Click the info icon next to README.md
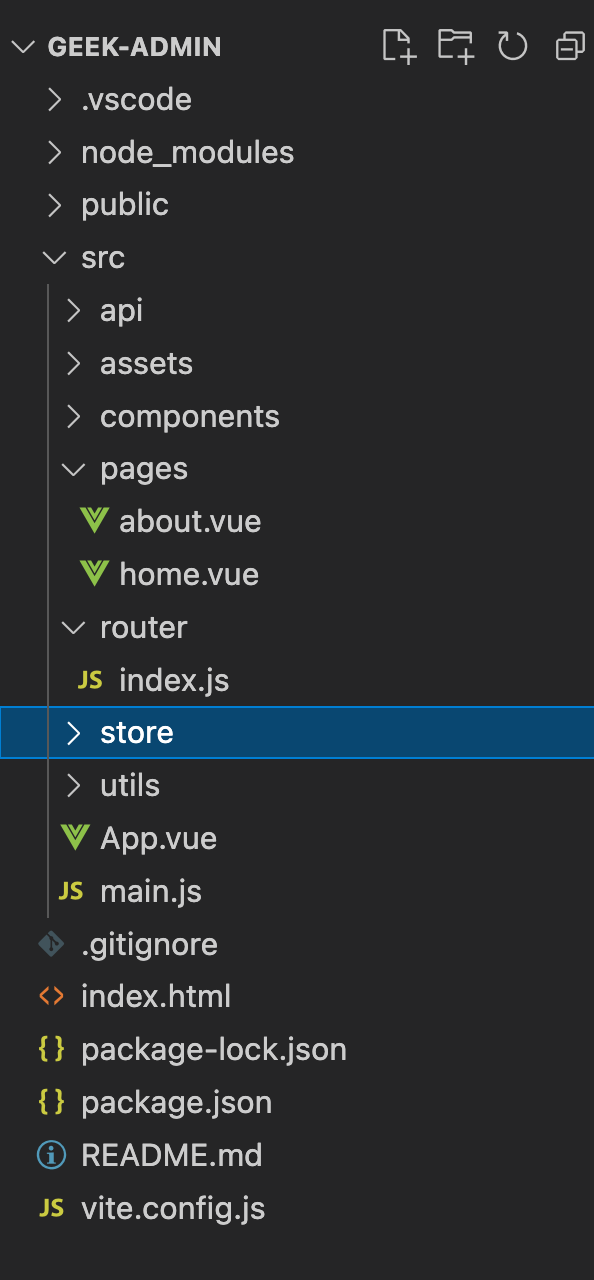Image resolution: width=594 pixels, height=1280 pixels. (x=51, y=1155)
